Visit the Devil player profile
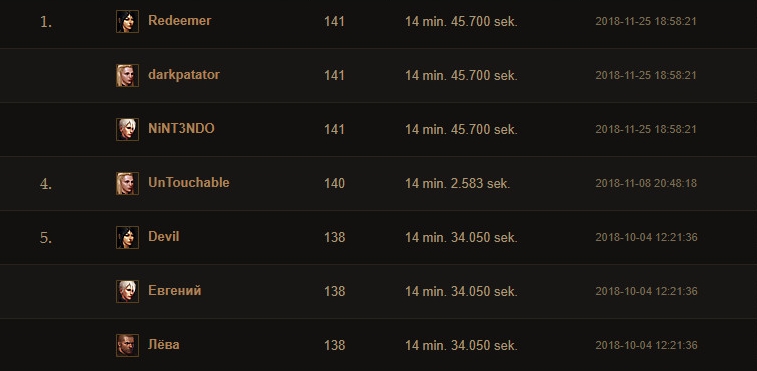 point(164,237)
